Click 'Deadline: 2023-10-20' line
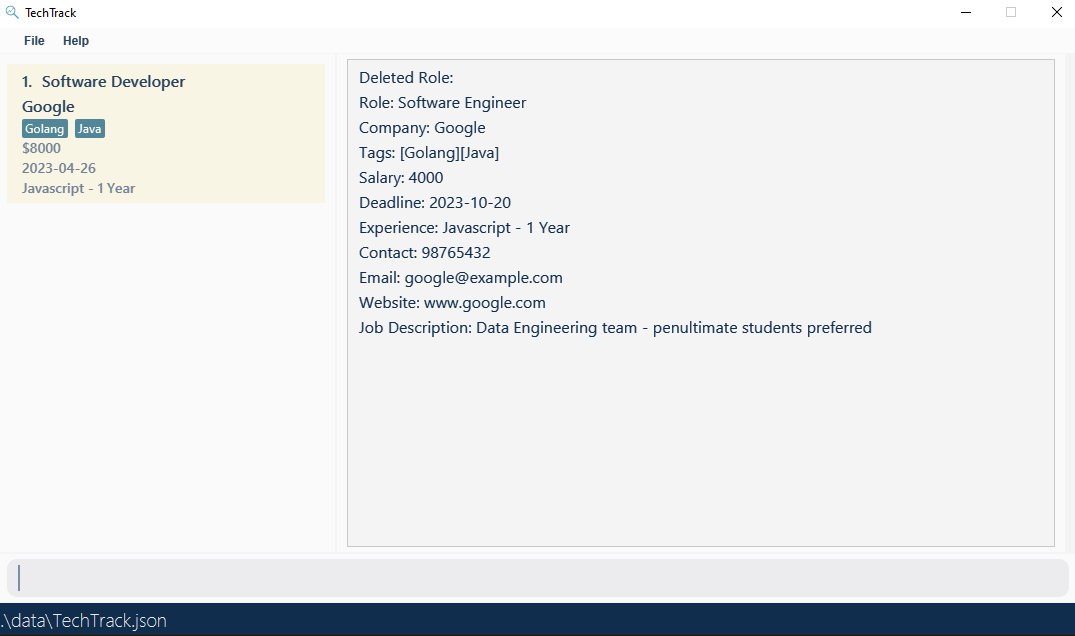The height and width of the screenshot is (636, 1075). (435, 203)
